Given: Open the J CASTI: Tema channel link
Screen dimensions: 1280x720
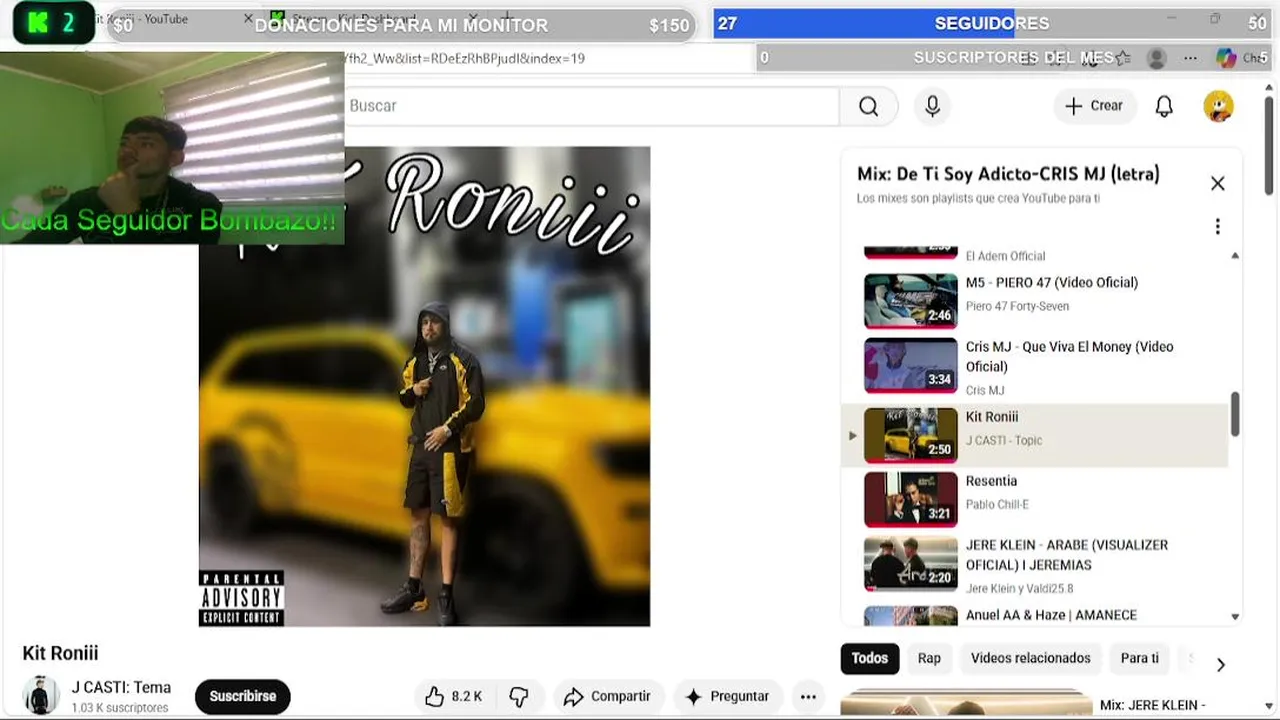Looking at the screenshot, I should click(x=121, y=688).
